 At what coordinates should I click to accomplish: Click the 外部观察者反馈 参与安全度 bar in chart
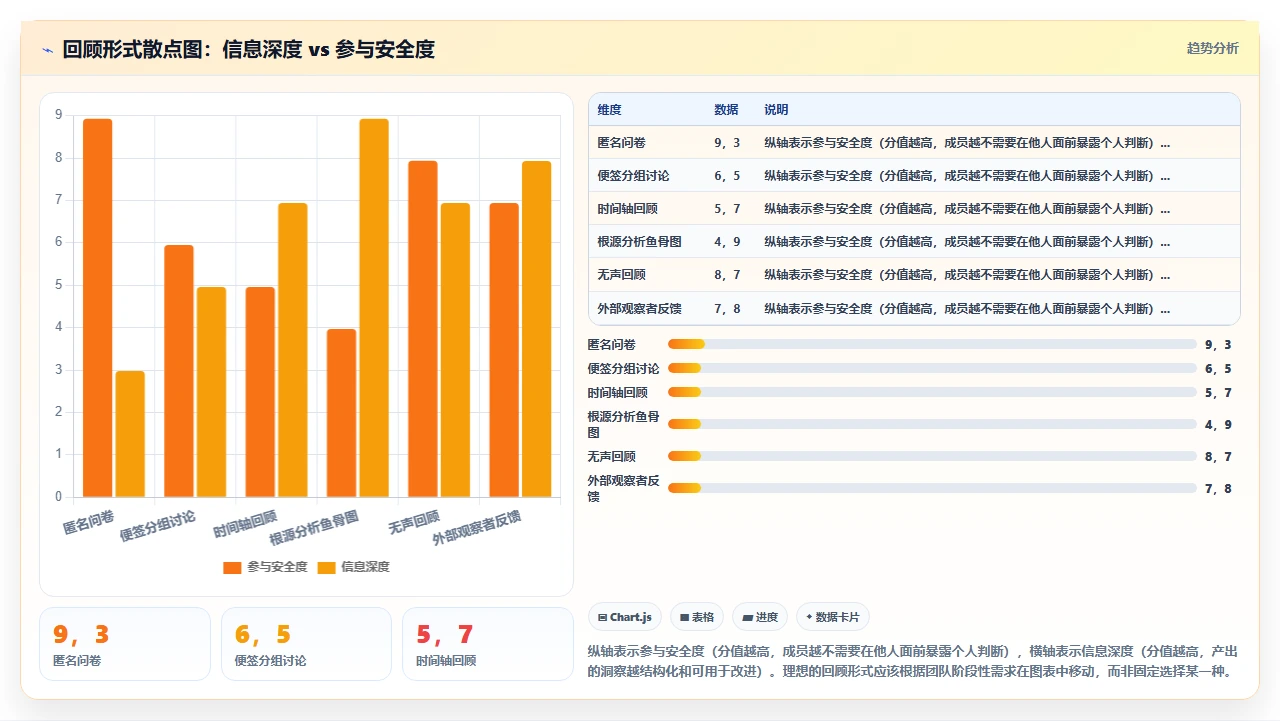[504, 350]
